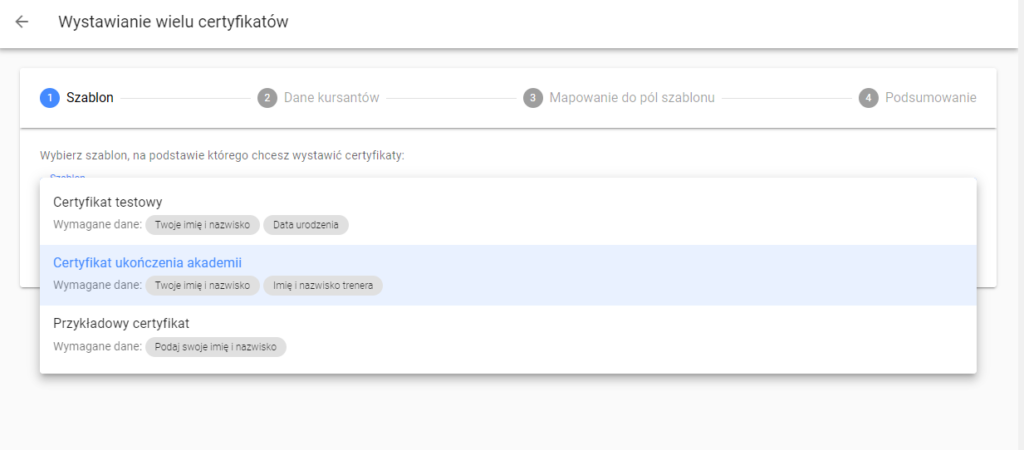Image resolution: width=1024 pixels, height=450 pixels.
Task: Click the Imię i nazwisko trenera chip
Action: coord(323,285)
